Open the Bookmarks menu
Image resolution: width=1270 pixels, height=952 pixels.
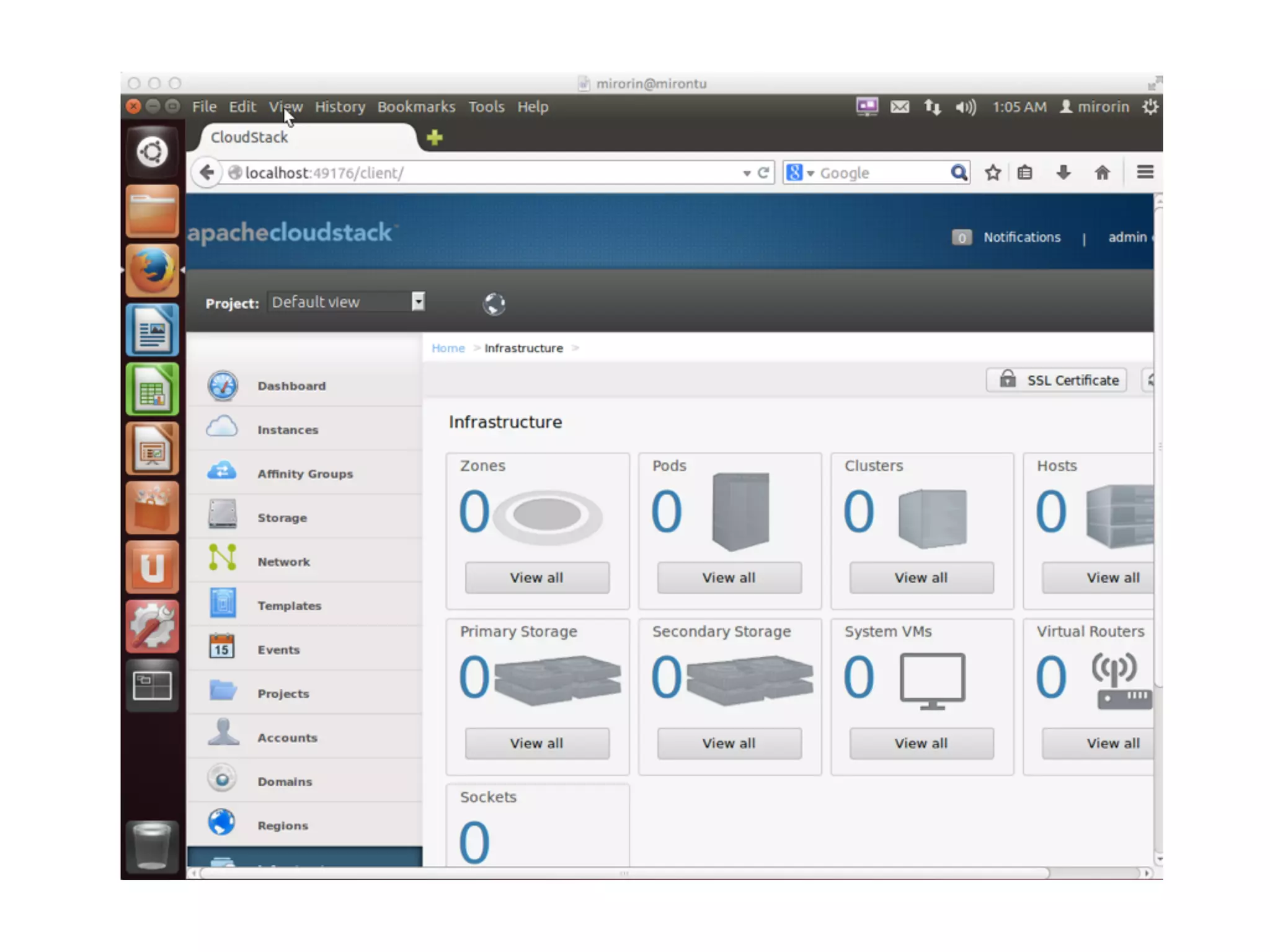pos(416,107)
